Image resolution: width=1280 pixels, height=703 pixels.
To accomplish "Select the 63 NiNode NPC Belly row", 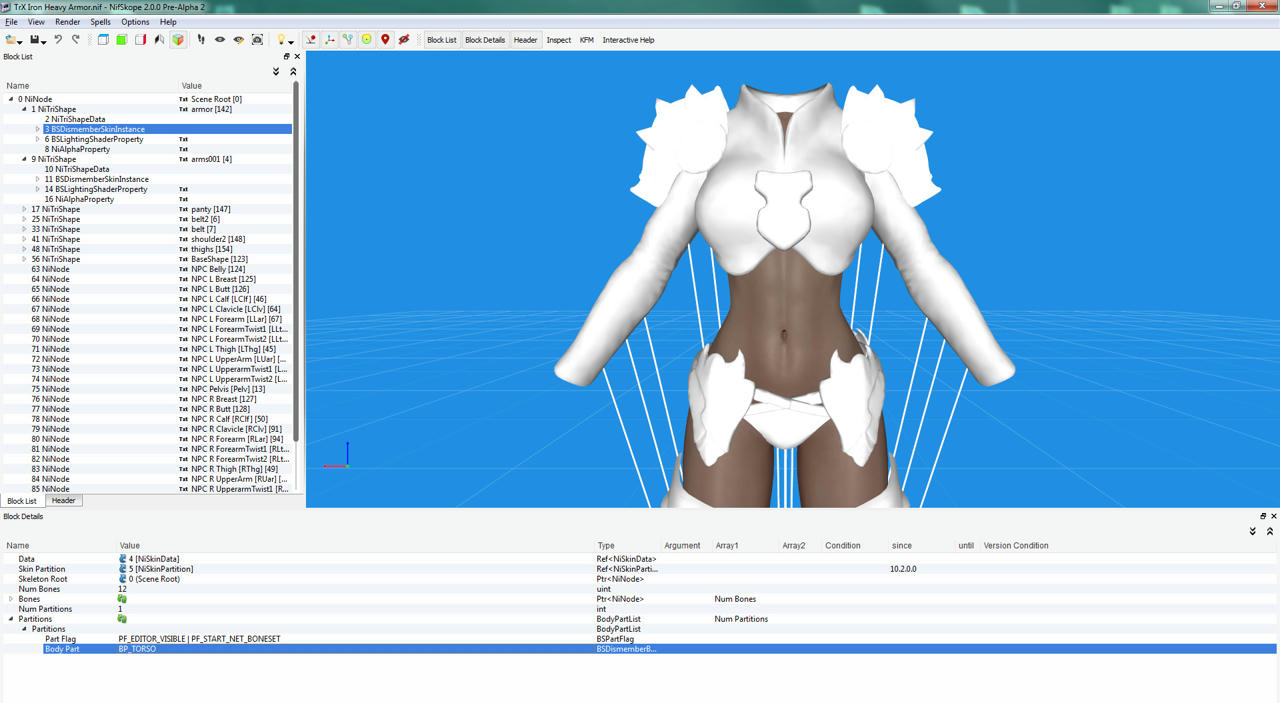I will tap(148, 269).
